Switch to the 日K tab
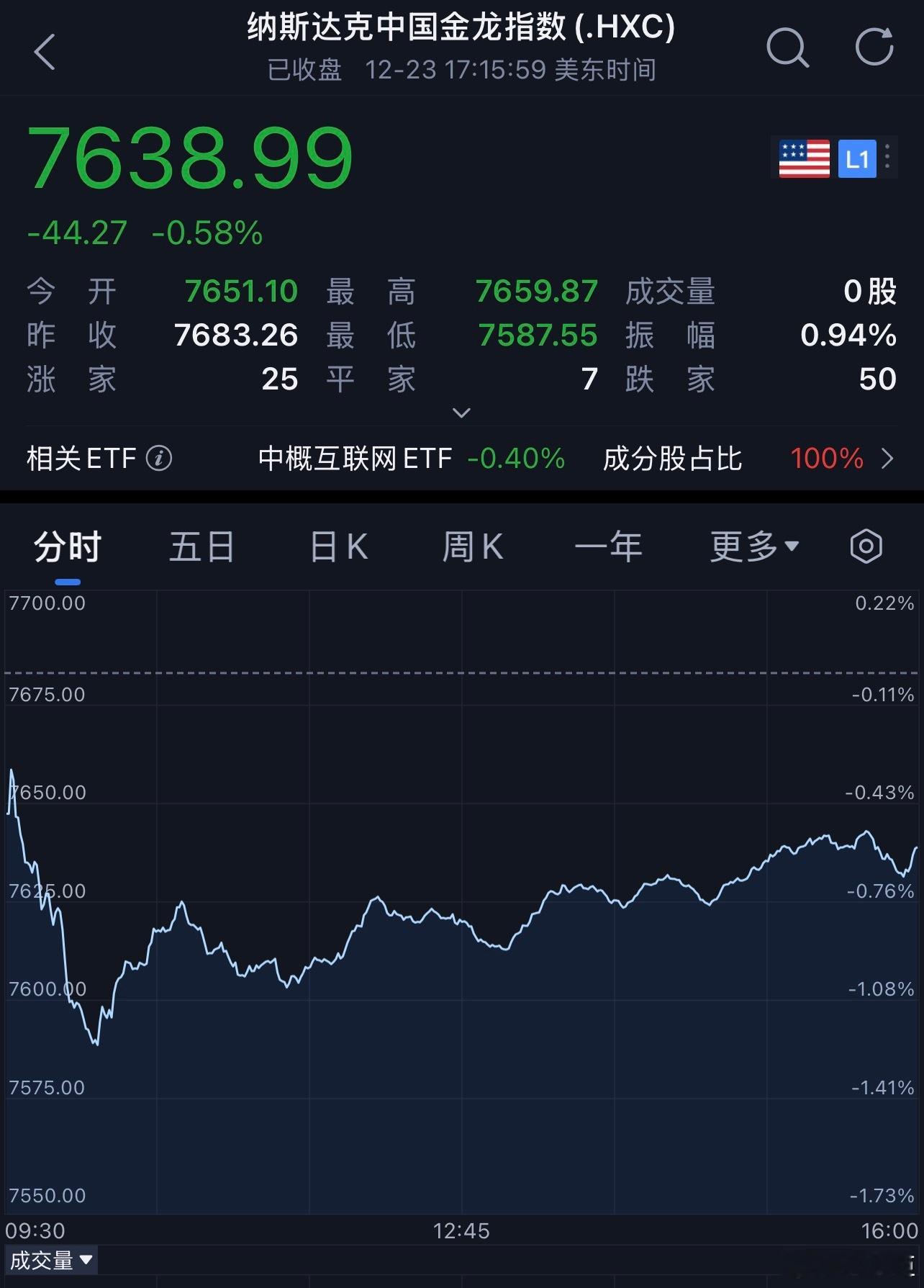Image resolution: width=924 pixels, height=1288 pixels. pos(338,546)
